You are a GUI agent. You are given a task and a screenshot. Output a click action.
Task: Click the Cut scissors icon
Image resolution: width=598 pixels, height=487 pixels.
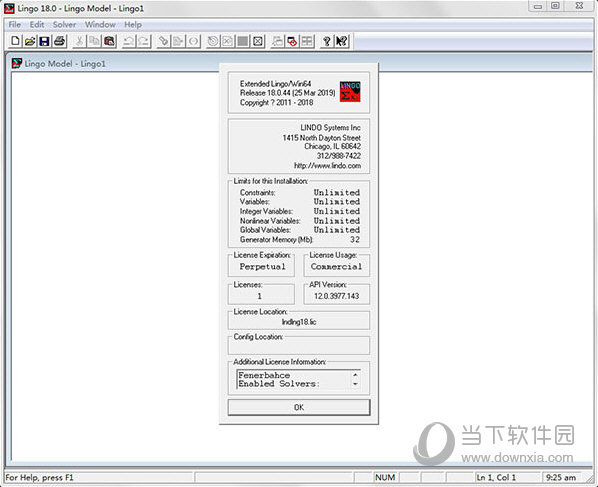[79, 41]
